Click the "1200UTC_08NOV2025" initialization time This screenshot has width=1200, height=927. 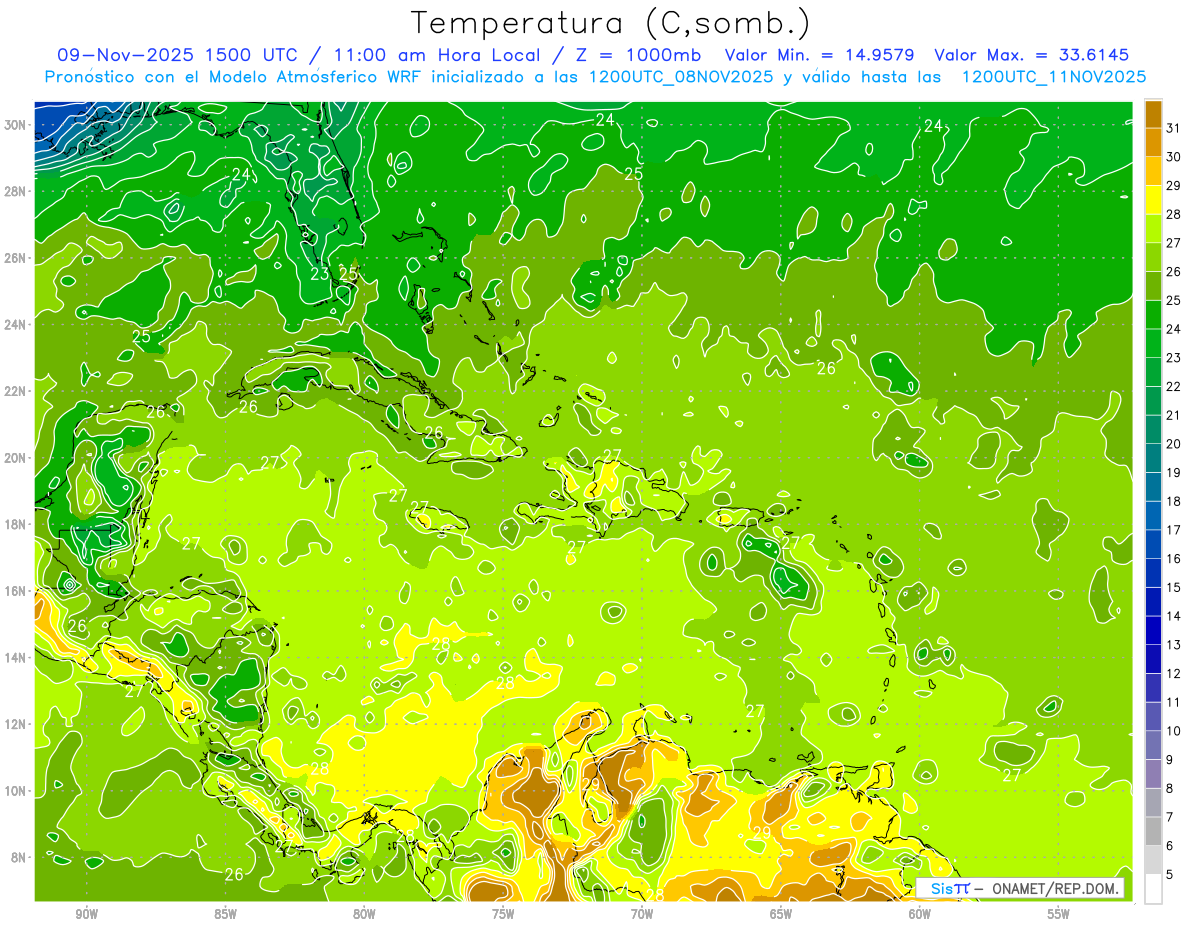(x=680, y=77)
